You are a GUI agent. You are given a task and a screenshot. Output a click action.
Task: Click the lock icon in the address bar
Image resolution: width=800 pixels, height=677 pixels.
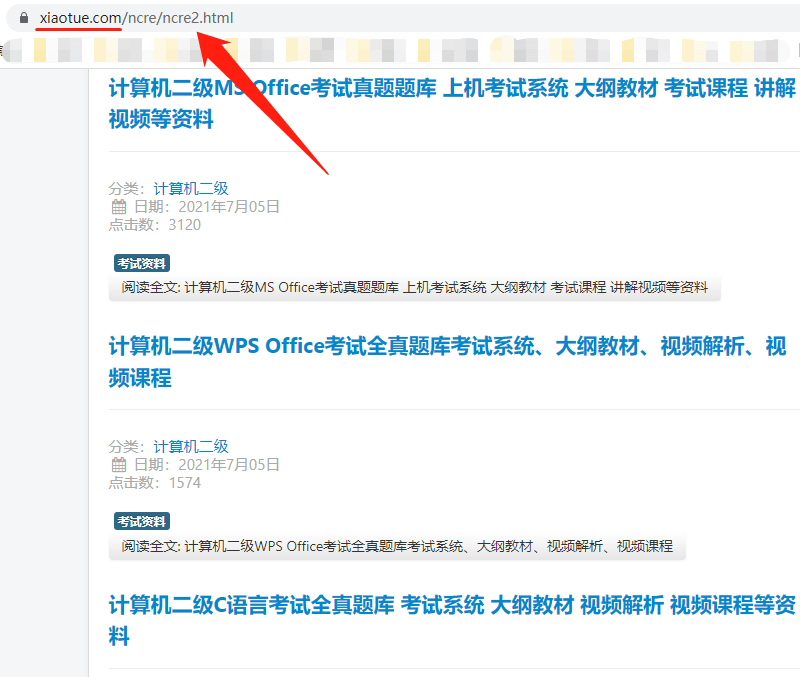pyautogui.click(x=23, y=18)
